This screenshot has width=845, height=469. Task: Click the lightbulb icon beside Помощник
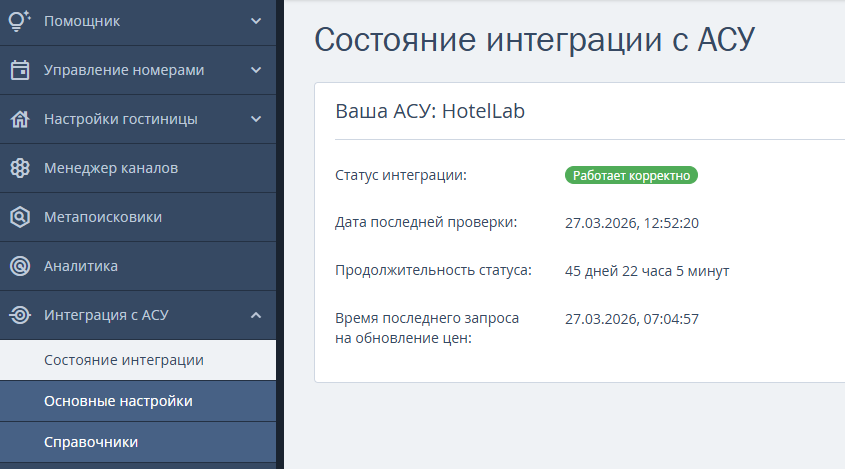[20, 21]
